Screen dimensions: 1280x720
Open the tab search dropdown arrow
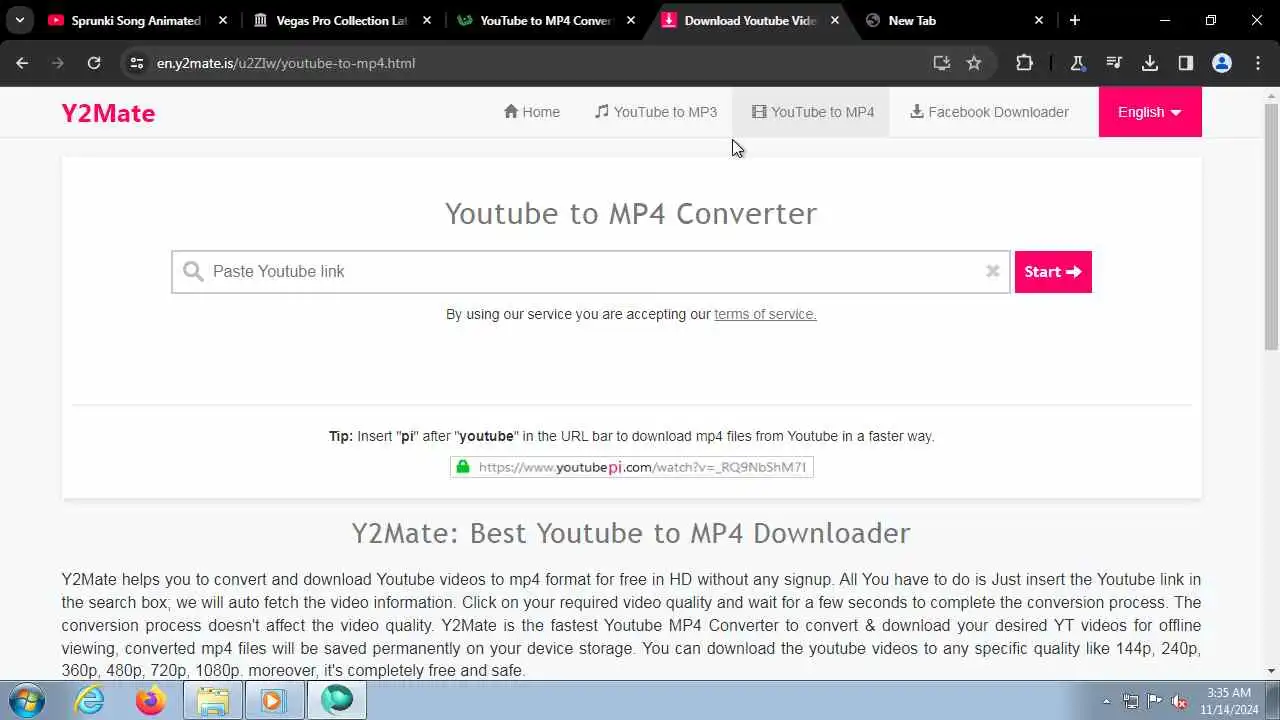pos(19,20)
